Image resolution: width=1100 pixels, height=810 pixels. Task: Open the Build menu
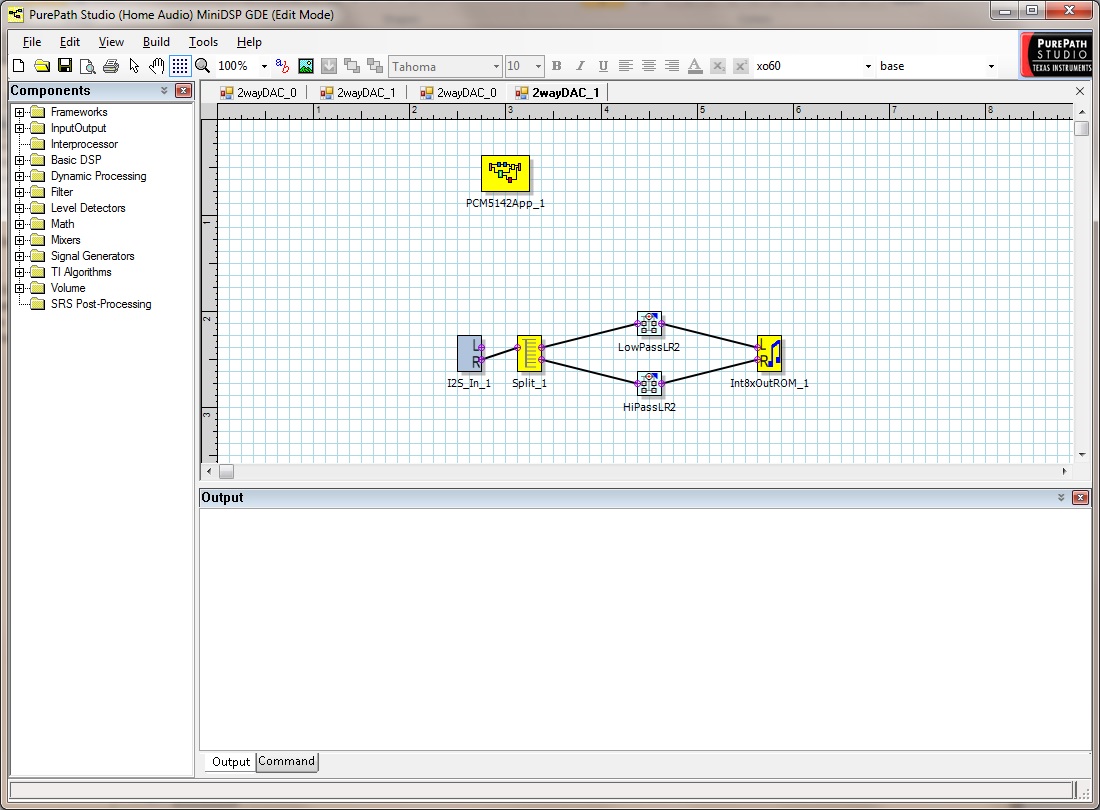156,42
